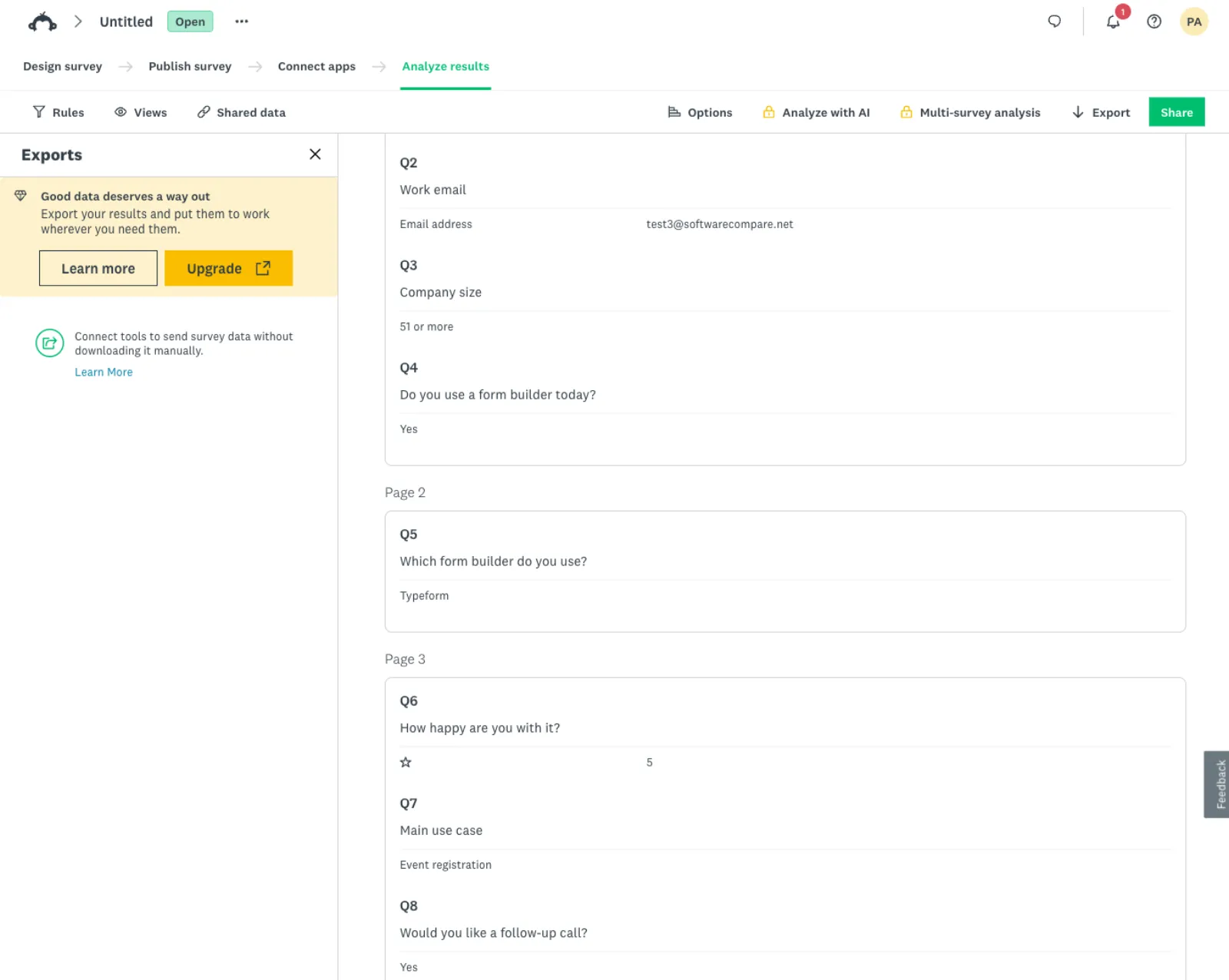Click the Exports panel heading
Image resolution: width=1229 pixels, height=980 pixels.
51,154
